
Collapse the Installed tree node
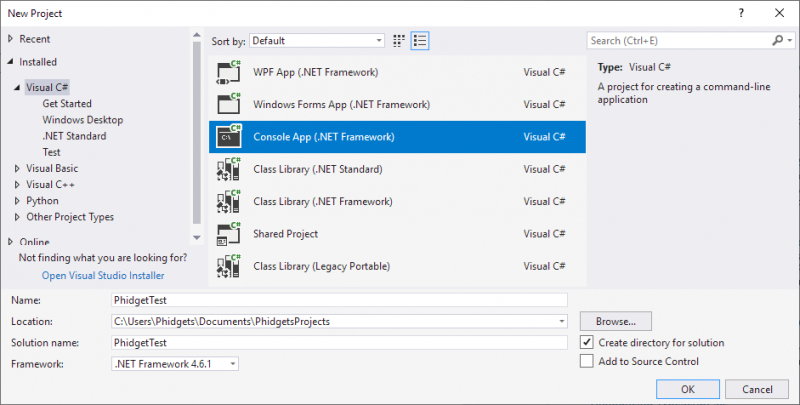(x=10, y=62)
